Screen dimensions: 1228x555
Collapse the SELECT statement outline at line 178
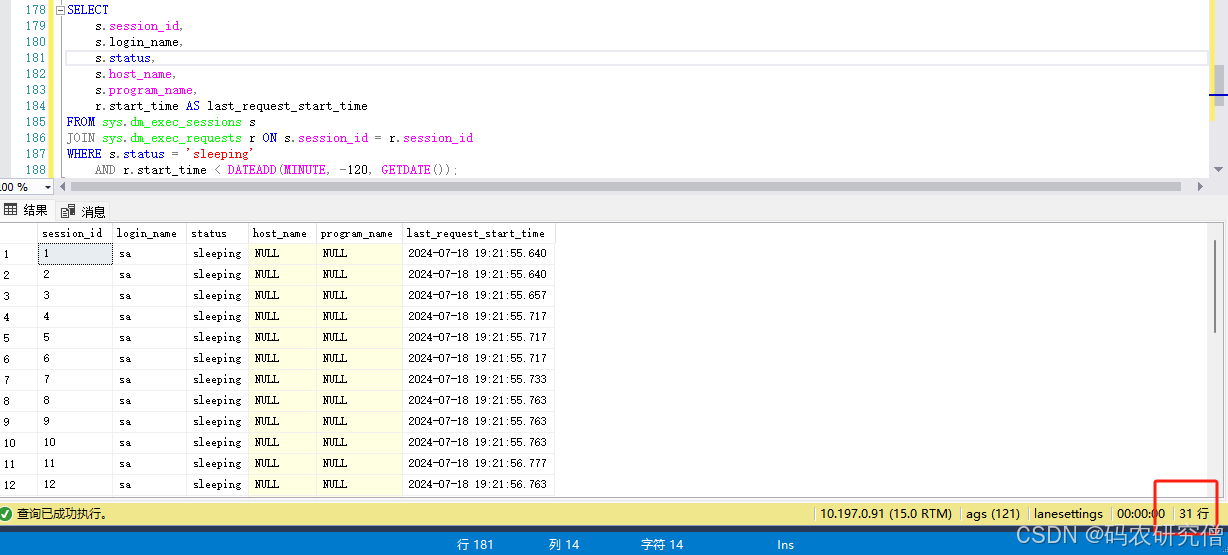coord(61,10)
